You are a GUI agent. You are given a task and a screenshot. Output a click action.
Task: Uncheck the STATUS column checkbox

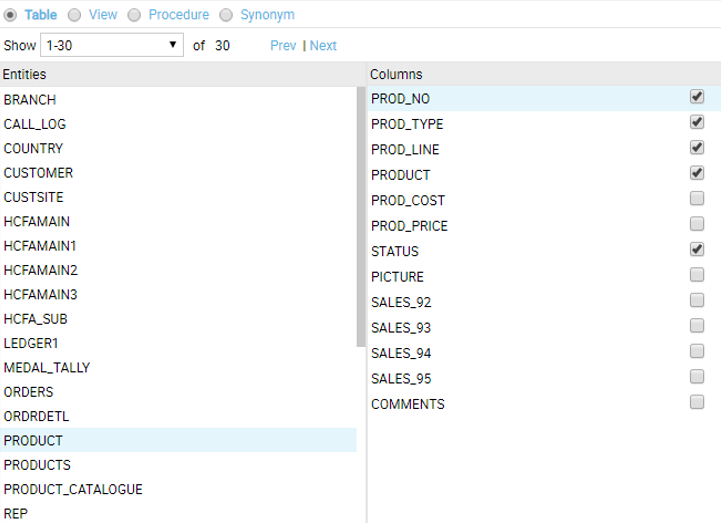point(697,249)
